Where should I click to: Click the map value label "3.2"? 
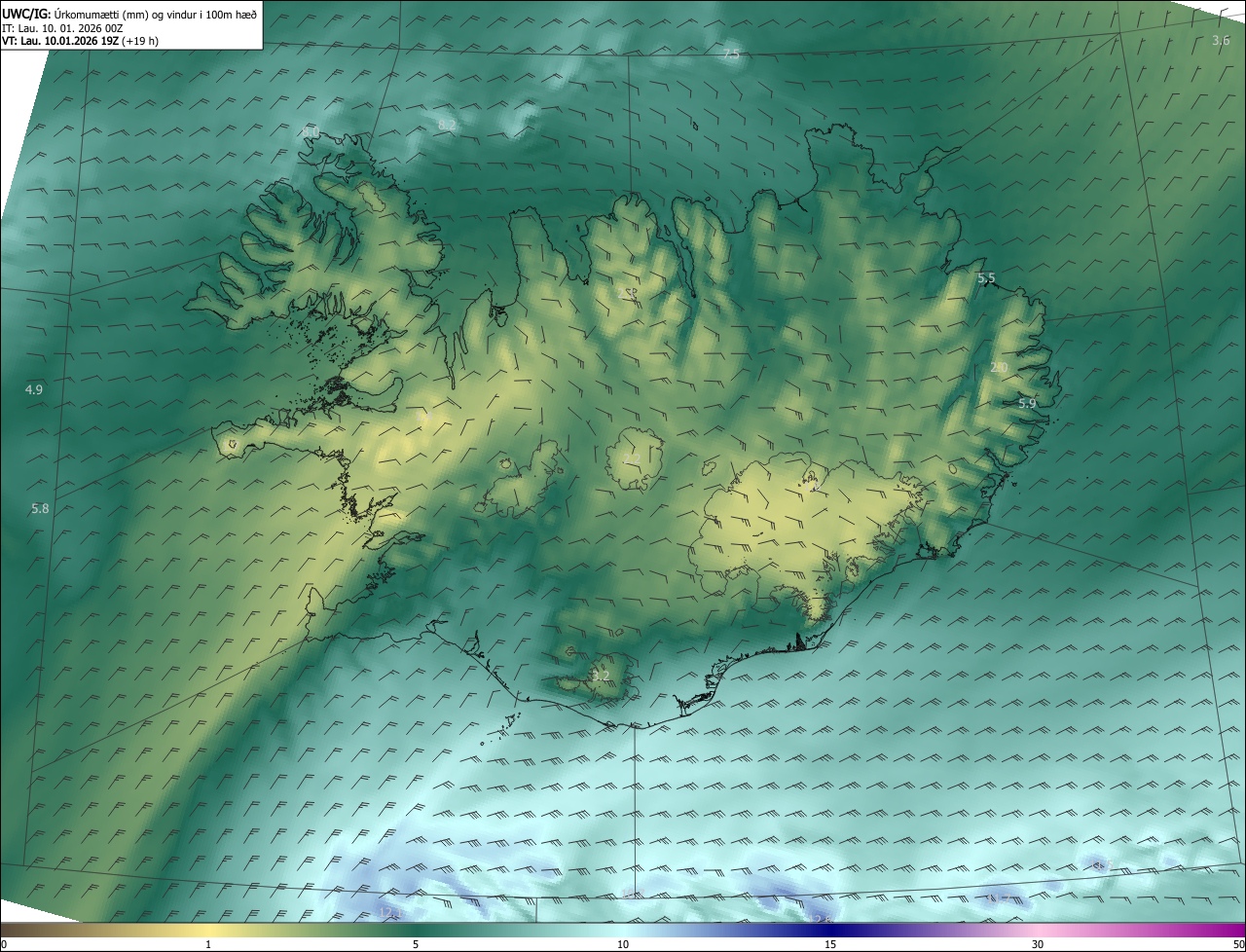point(601,676)
